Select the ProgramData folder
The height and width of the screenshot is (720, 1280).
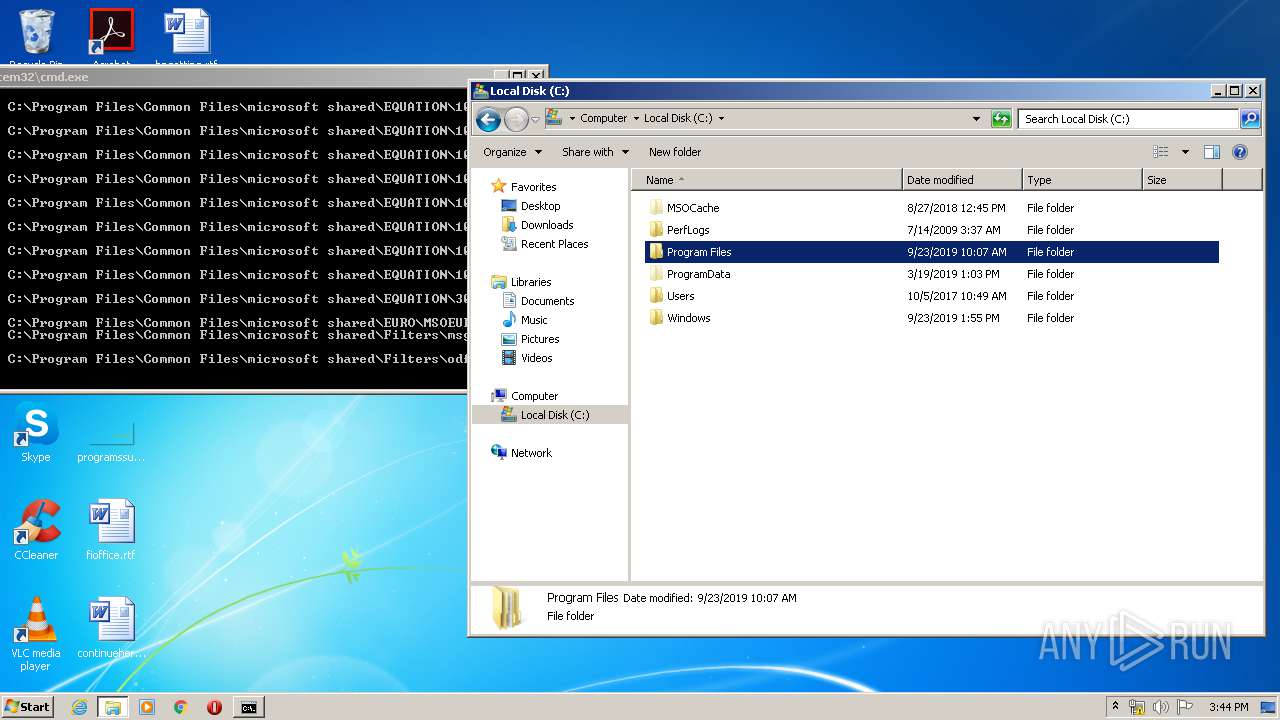tap(698, 274)
